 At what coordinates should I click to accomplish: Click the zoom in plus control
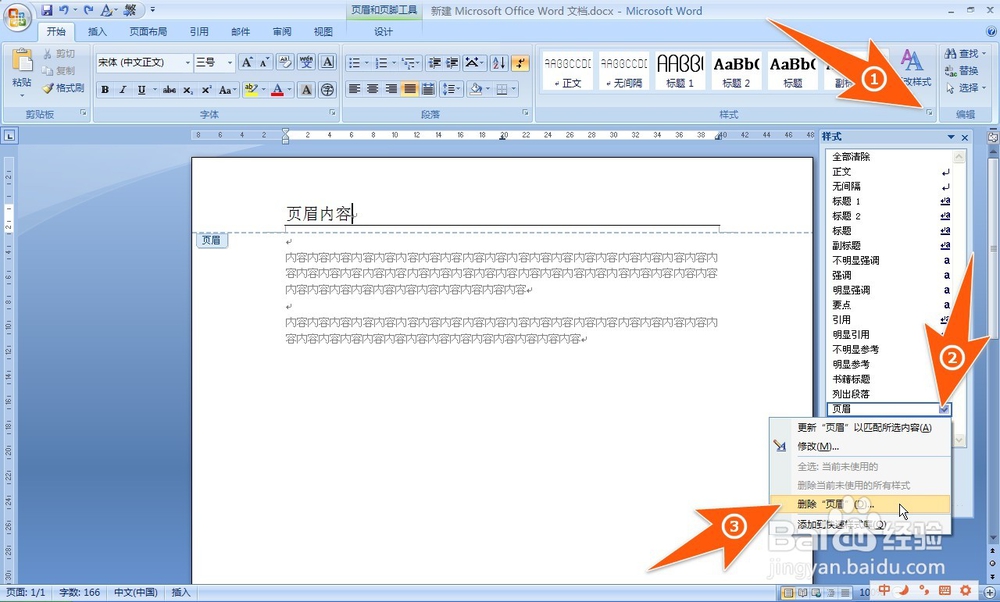(x=990, y=592)
